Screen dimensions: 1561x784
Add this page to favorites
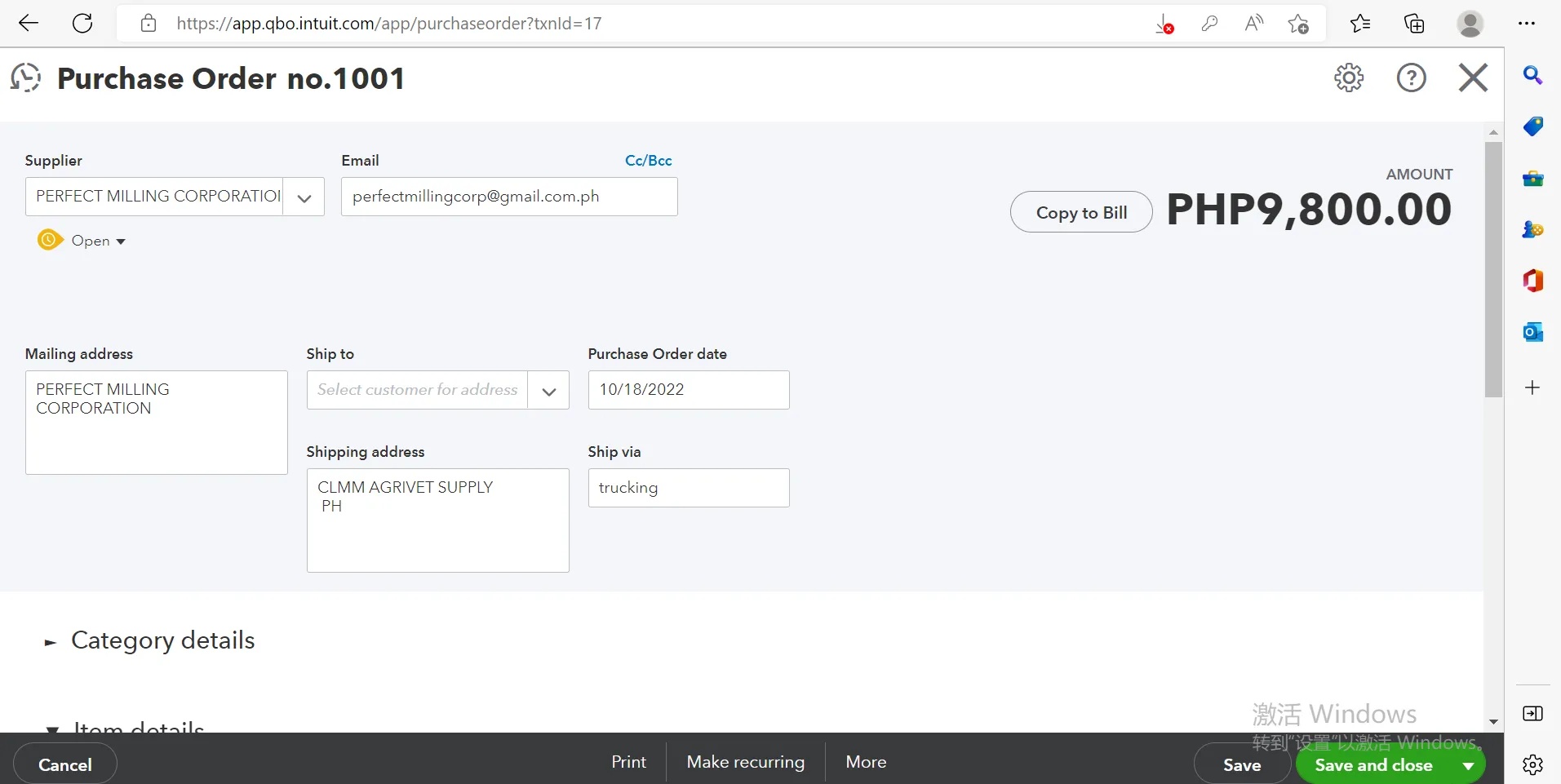click(1298, 24)
